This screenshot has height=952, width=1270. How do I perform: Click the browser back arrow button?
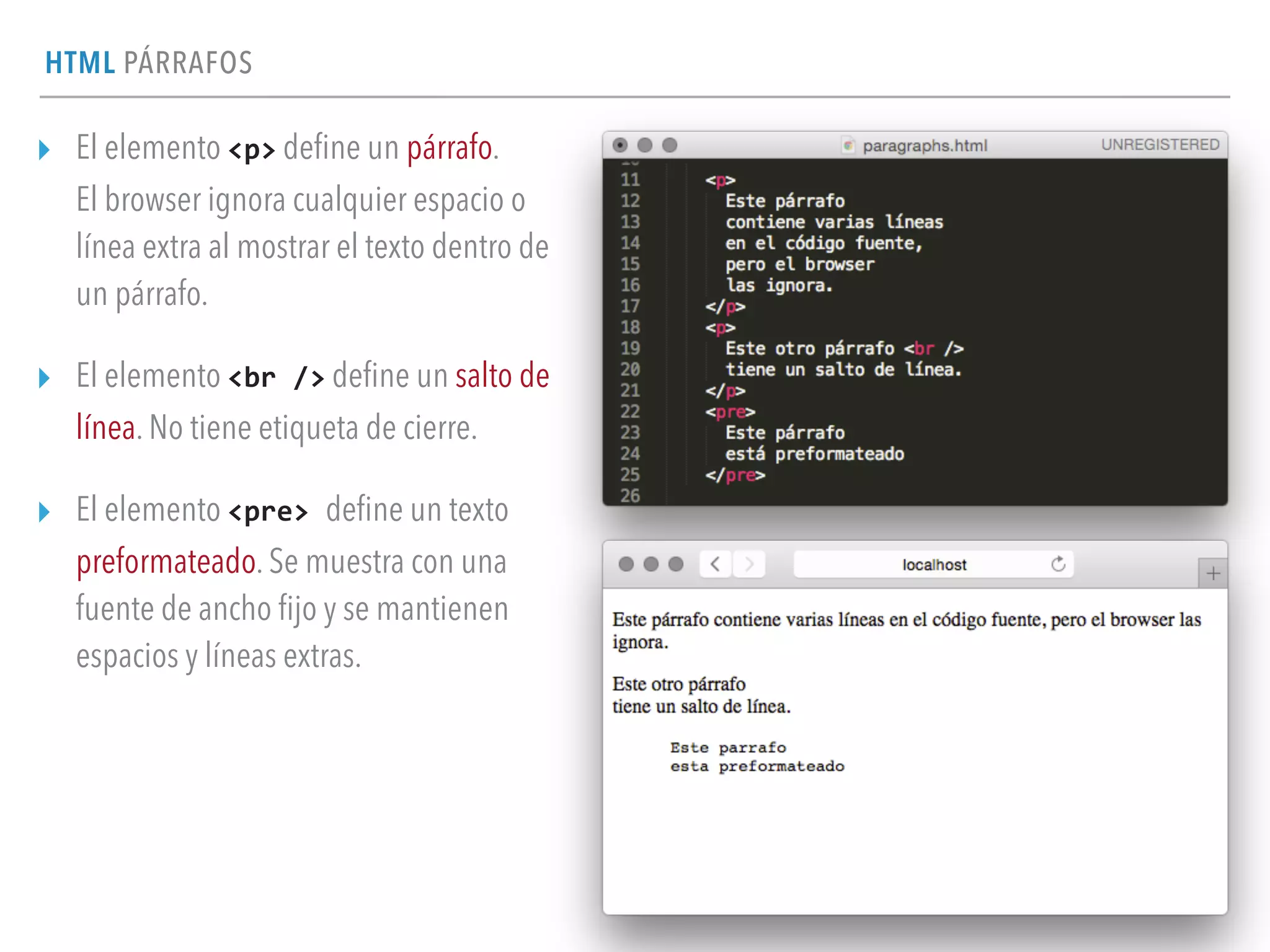point(716,564)
